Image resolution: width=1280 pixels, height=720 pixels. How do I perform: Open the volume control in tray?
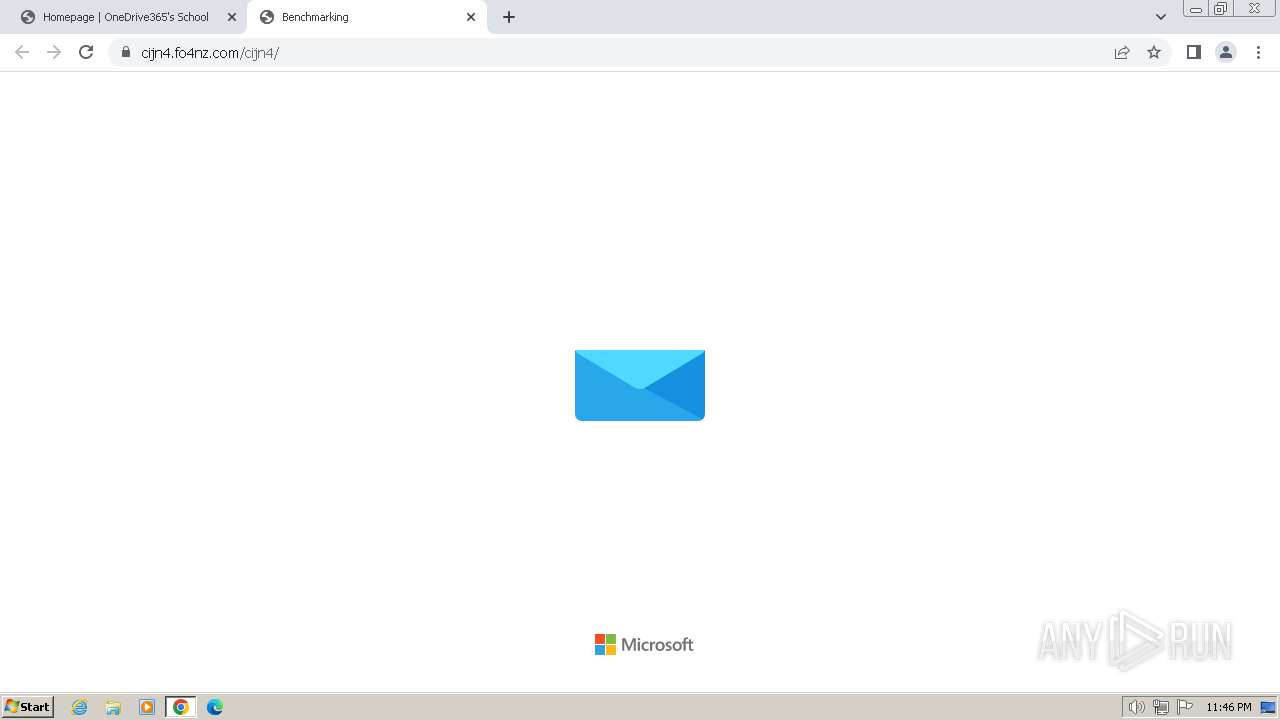click(1136, 707)
